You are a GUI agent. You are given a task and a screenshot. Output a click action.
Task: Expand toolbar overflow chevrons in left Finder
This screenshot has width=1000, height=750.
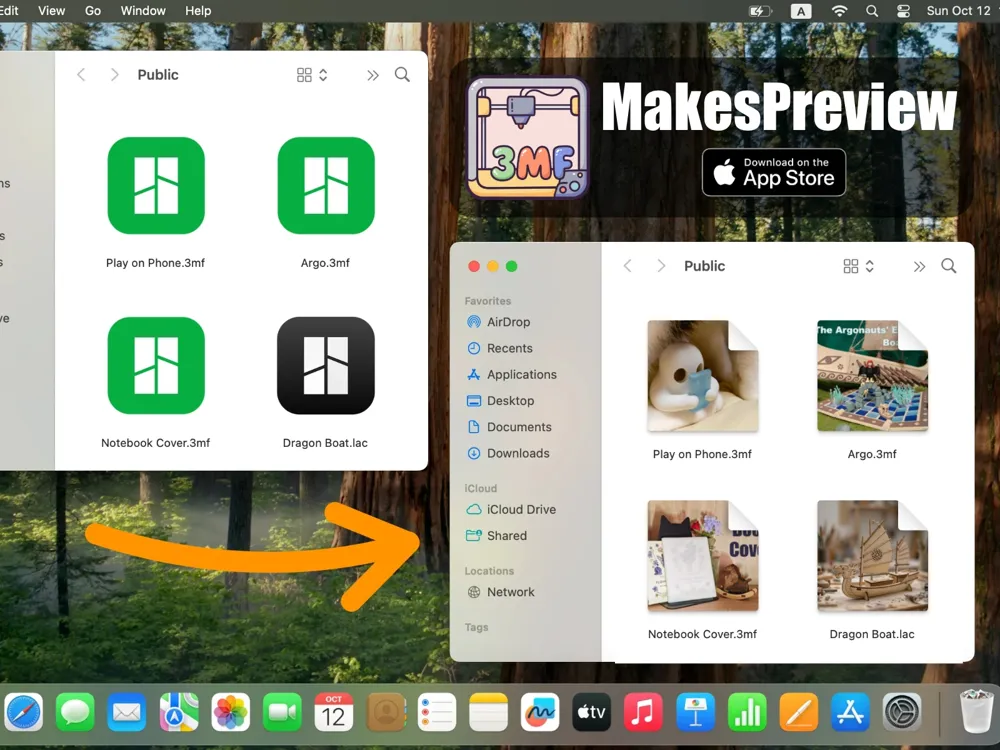[x=372, y=75]
